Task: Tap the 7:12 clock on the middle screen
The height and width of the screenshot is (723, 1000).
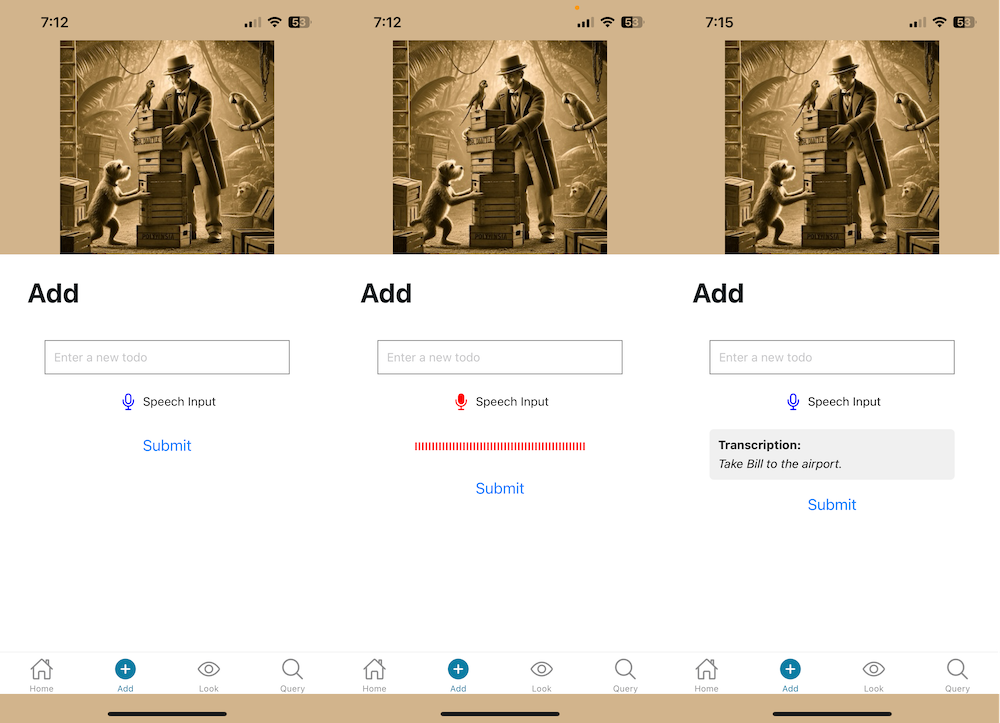Action: tap(388, 22)
